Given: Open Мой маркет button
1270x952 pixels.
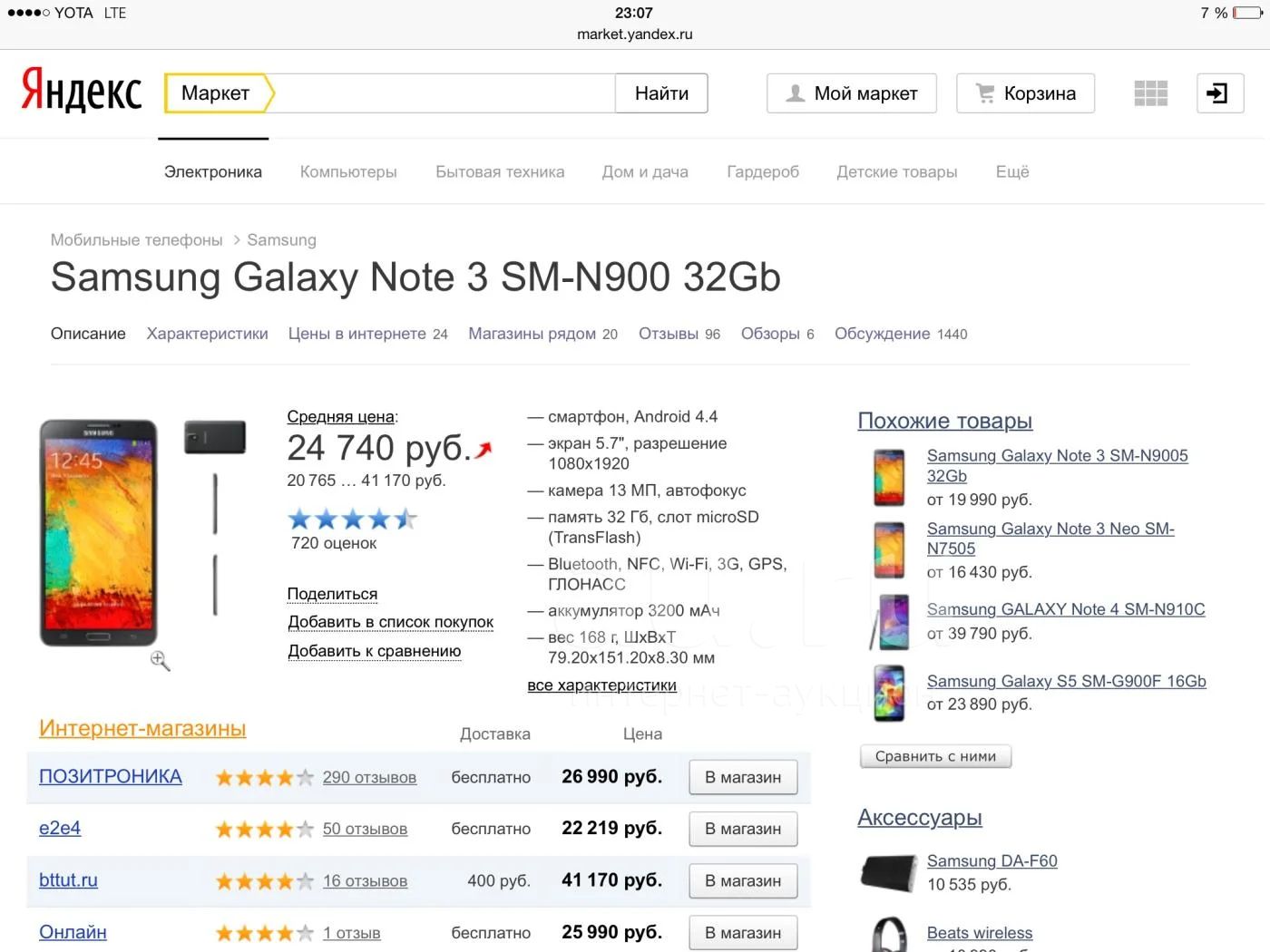Looking at the screenshot, I should pos(851,93).
